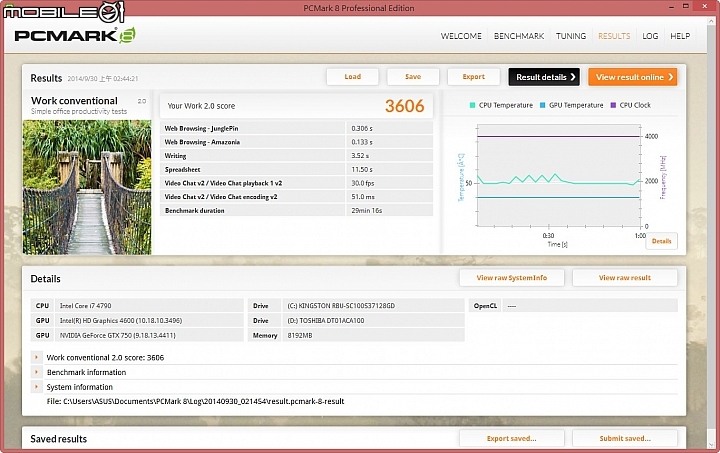Click the Intel Core i7 4790 CPU entry

coord(149,306)
